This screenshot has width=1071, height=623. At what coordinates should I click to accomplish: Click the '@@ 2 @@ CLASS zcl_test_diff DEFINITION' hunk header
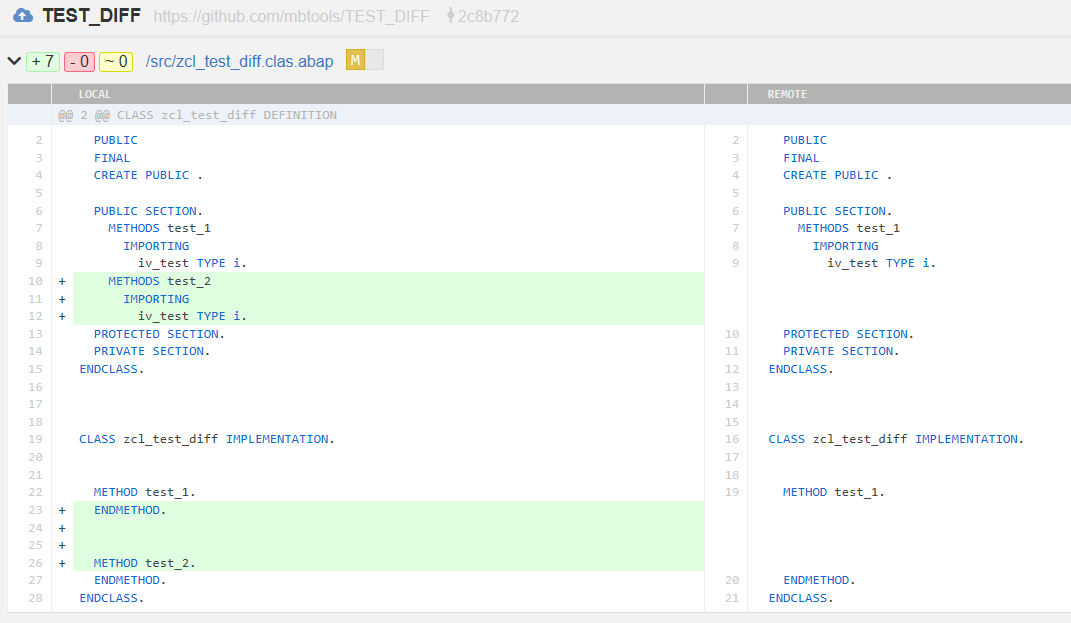pos(197,115)
